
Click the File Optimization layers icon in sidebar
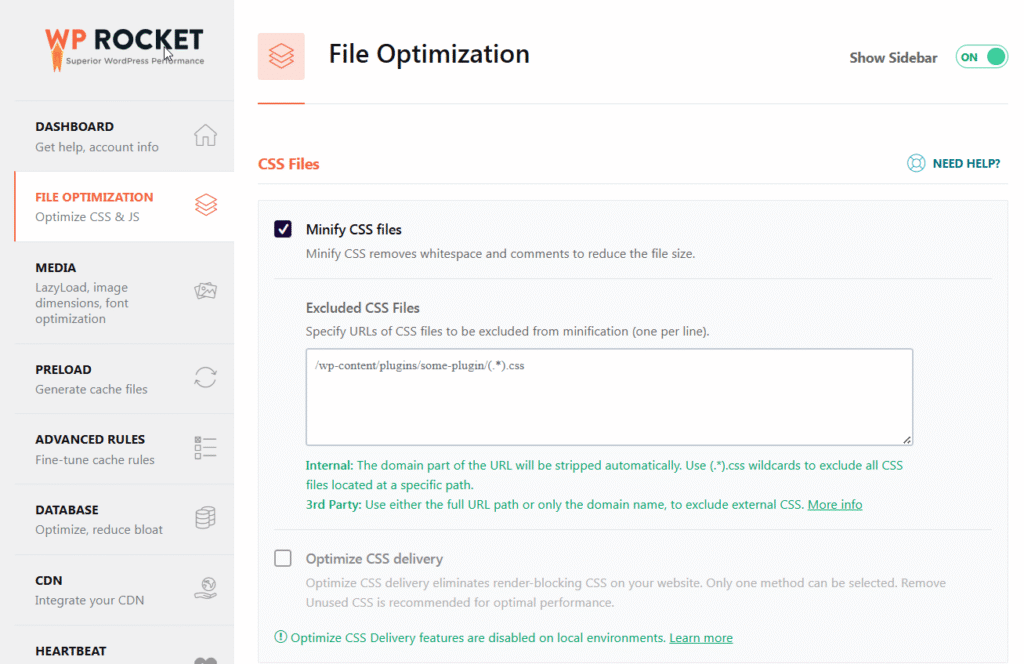[205, 205]
